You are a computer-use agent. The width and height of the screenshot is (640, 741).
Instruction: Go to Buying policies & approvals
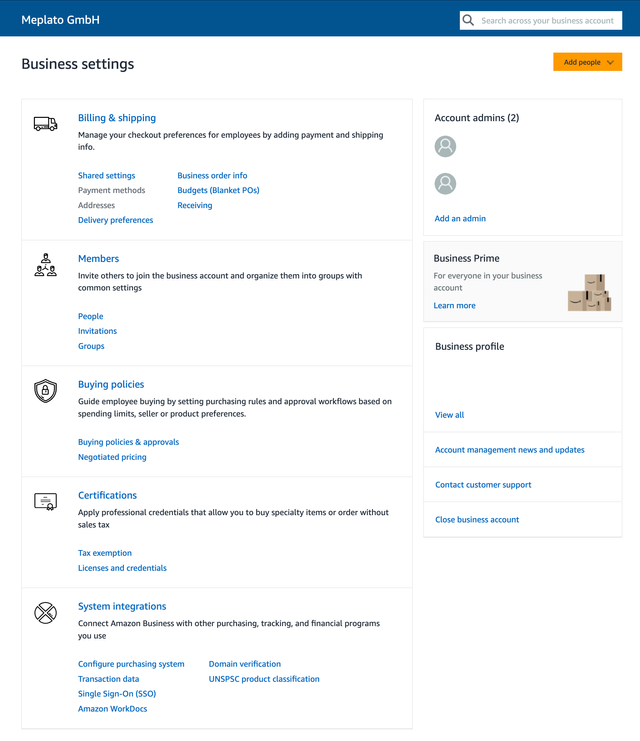(128, 442)
